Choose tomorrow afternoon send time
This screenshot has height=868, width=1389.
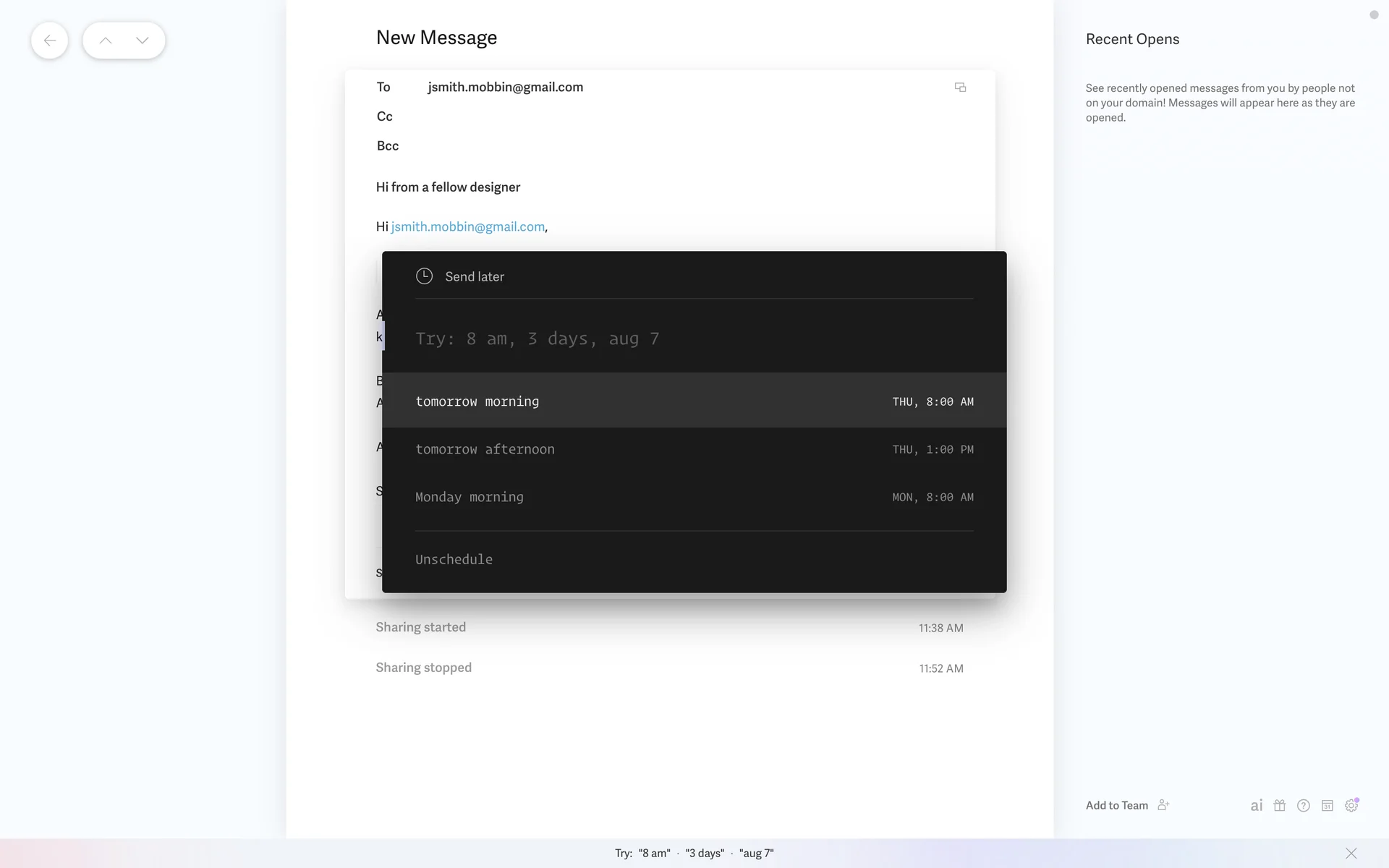[694, 449]
